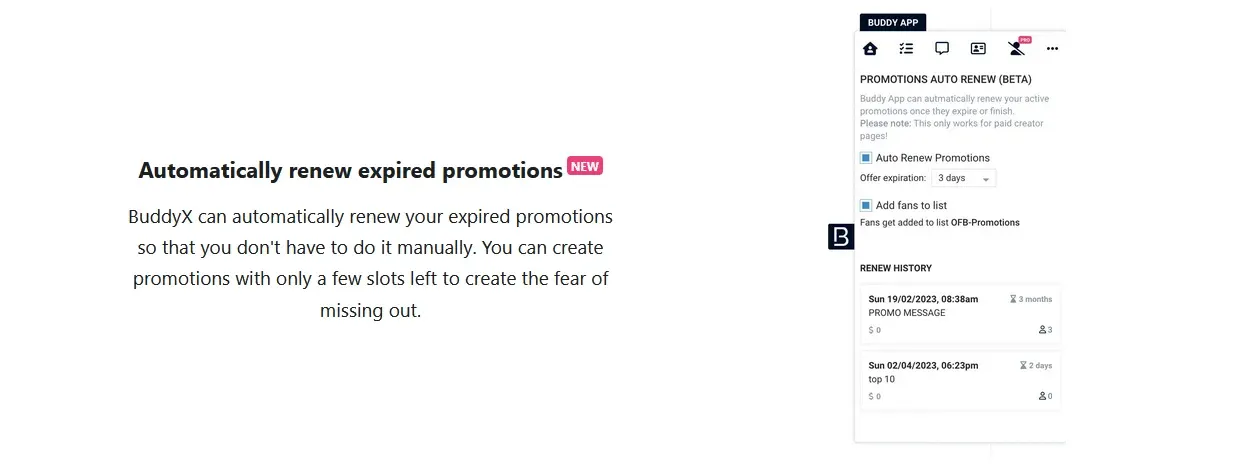Viewport: 1255px width, 469px height.
Task: Select the BUDDY APP tab label
Action: [893, 22]
